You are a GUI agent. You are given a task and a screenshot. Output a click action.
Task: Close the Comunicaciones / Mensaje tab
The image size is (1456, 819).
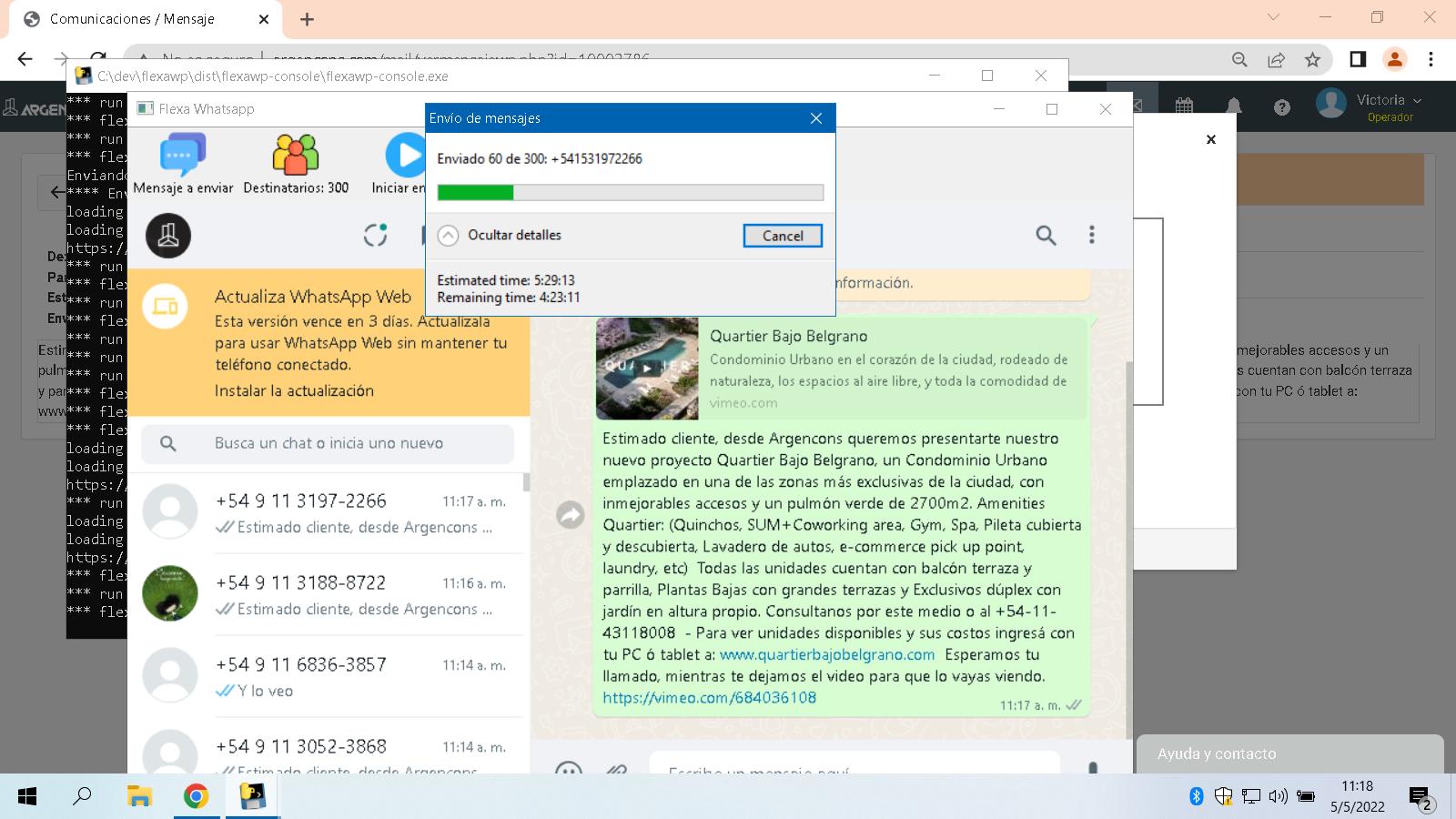pyautogui.click(x=264, y=19)
